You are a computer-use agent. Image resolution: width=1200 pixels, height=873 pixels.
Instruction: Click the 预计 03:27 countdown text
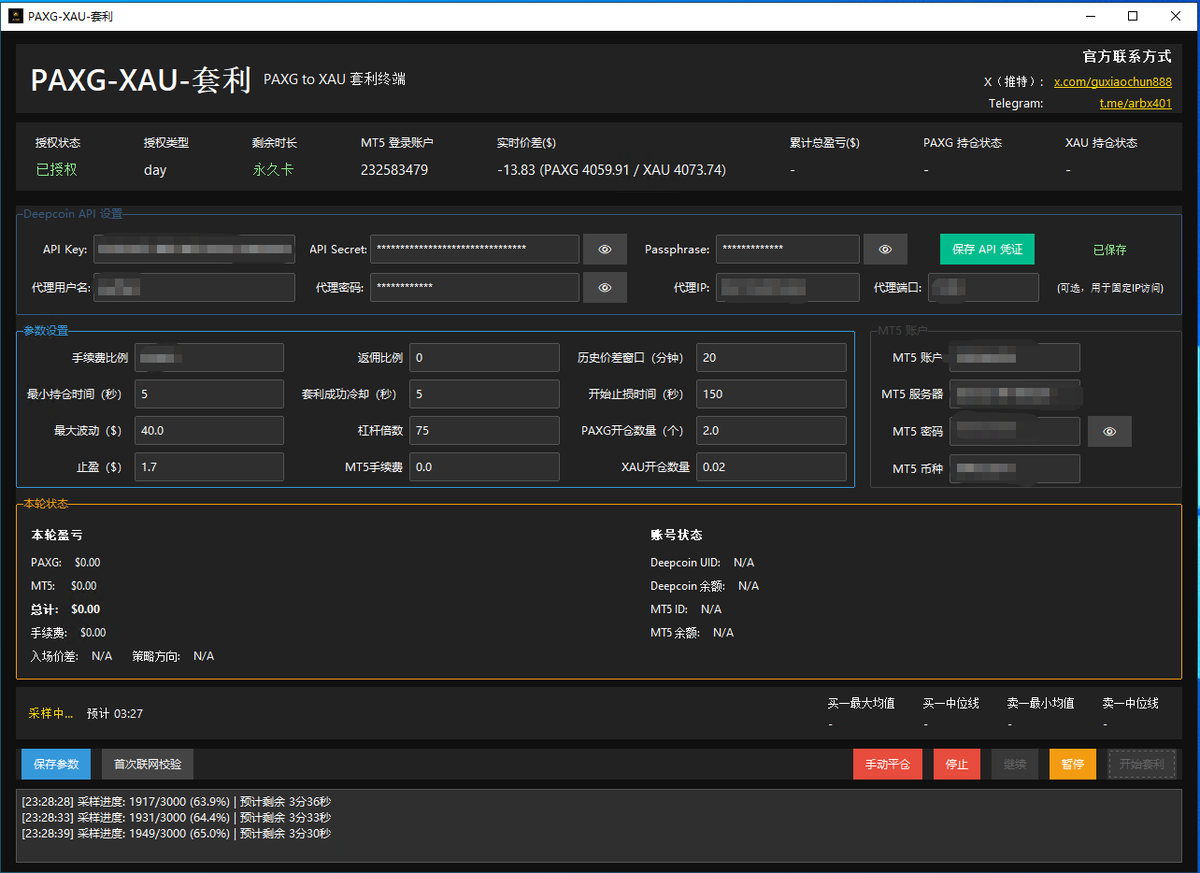[x=115, y=714]
